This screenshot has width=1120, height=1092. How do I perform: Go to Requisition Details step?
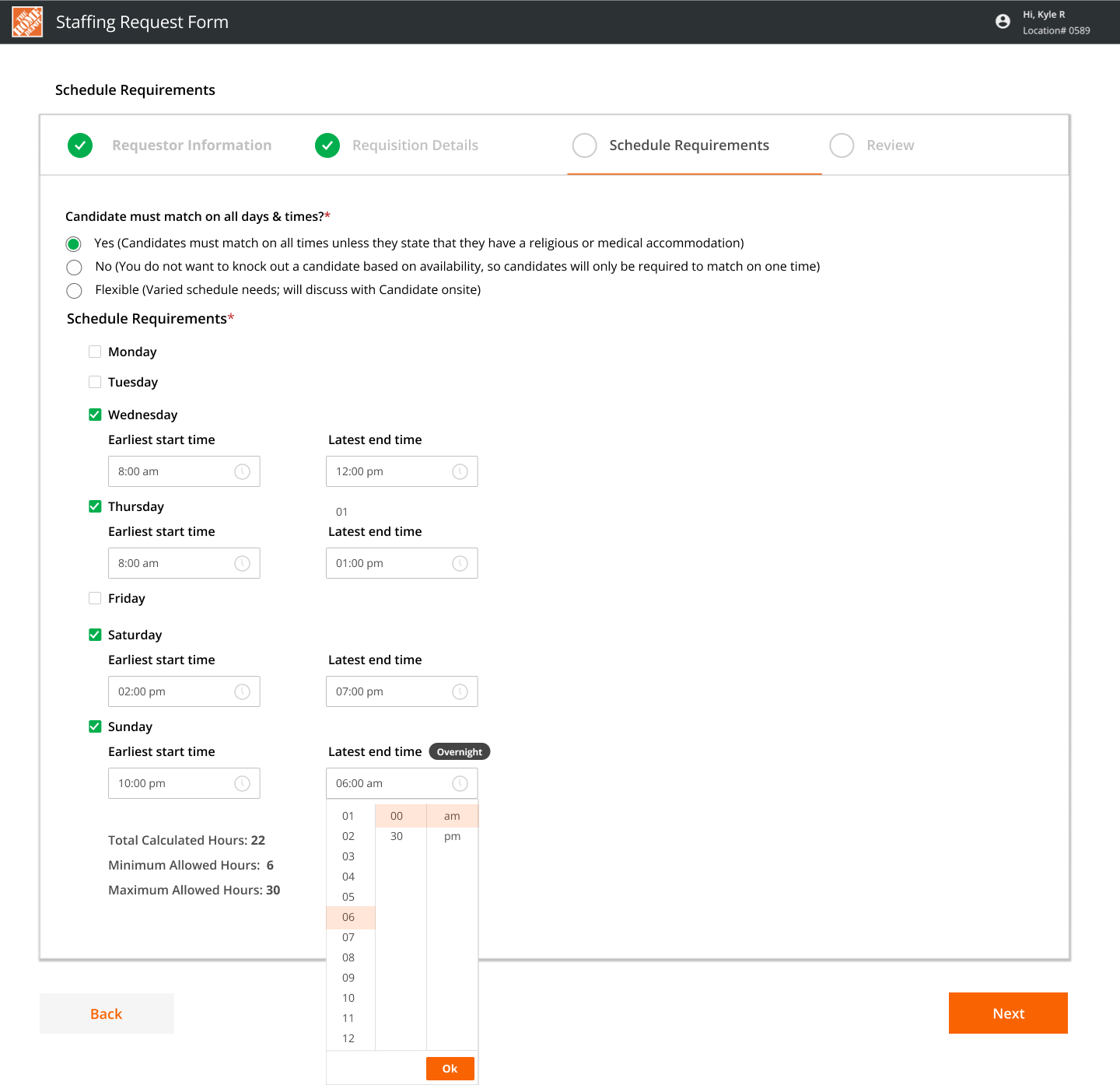coord(415,145)
